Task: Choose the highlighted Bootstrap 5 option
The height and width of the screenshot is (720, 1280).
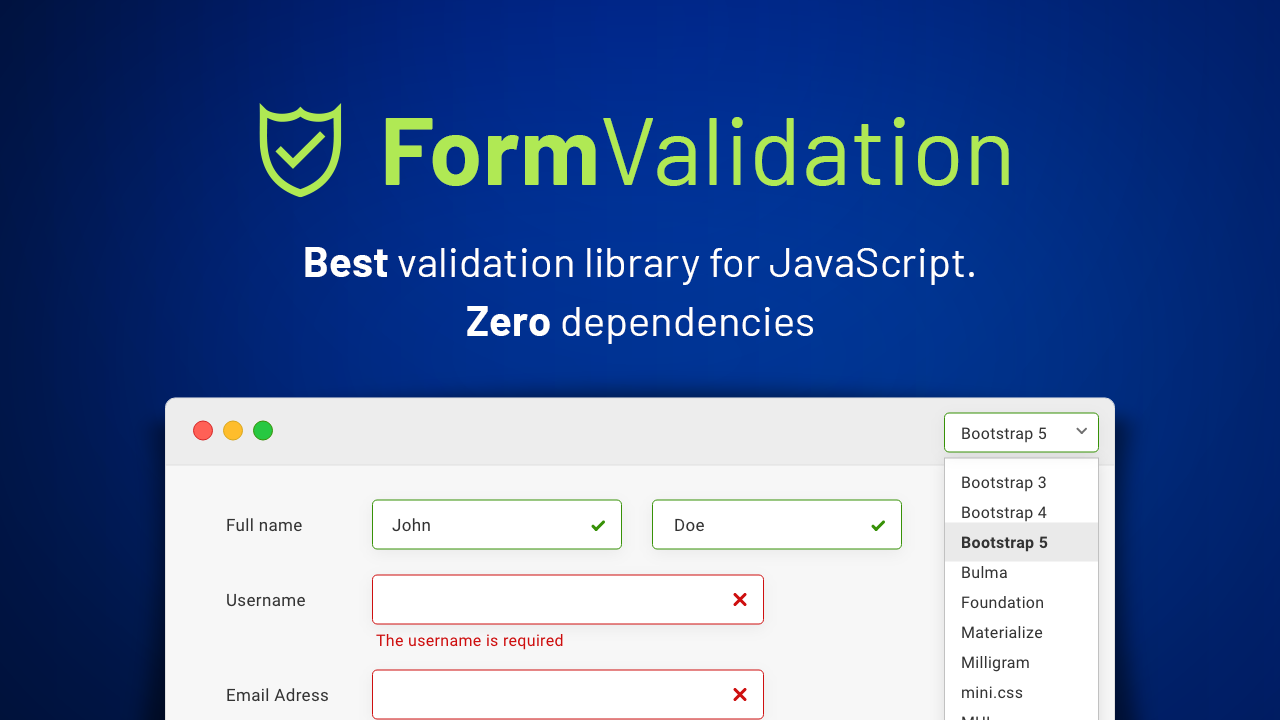Action: tap(1004, 543)
